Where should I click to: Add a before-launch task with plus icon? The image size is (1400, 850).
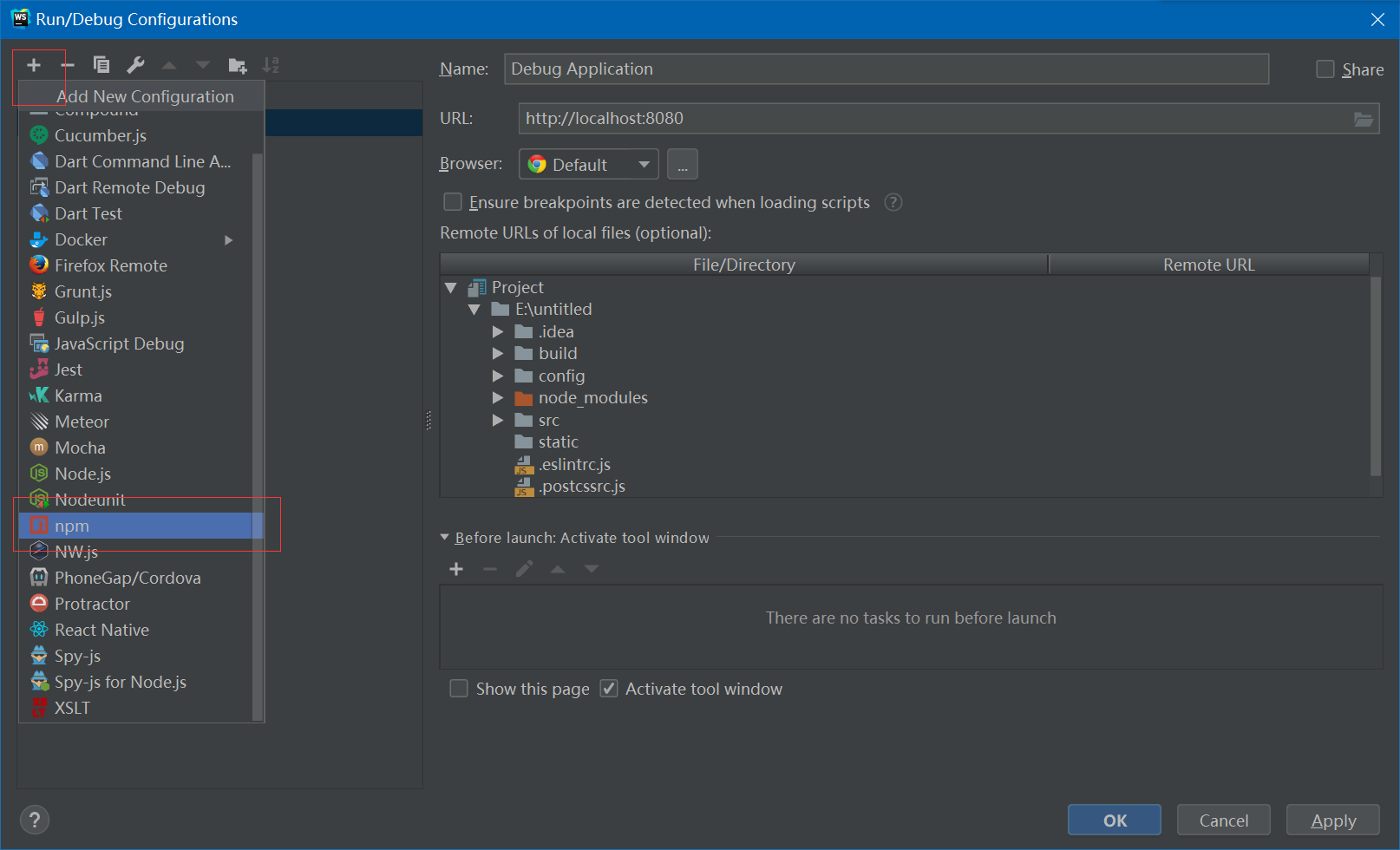tap(456, 569)
